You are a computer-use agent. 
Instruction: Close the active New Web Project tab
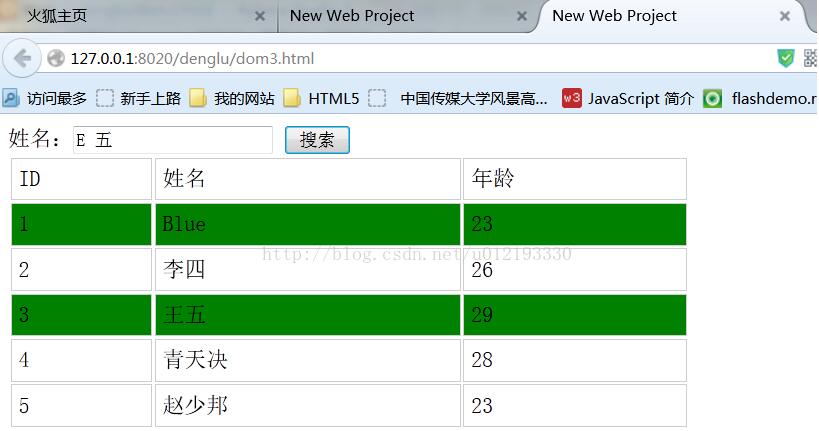pyautogui.click(x=785, y=17)
